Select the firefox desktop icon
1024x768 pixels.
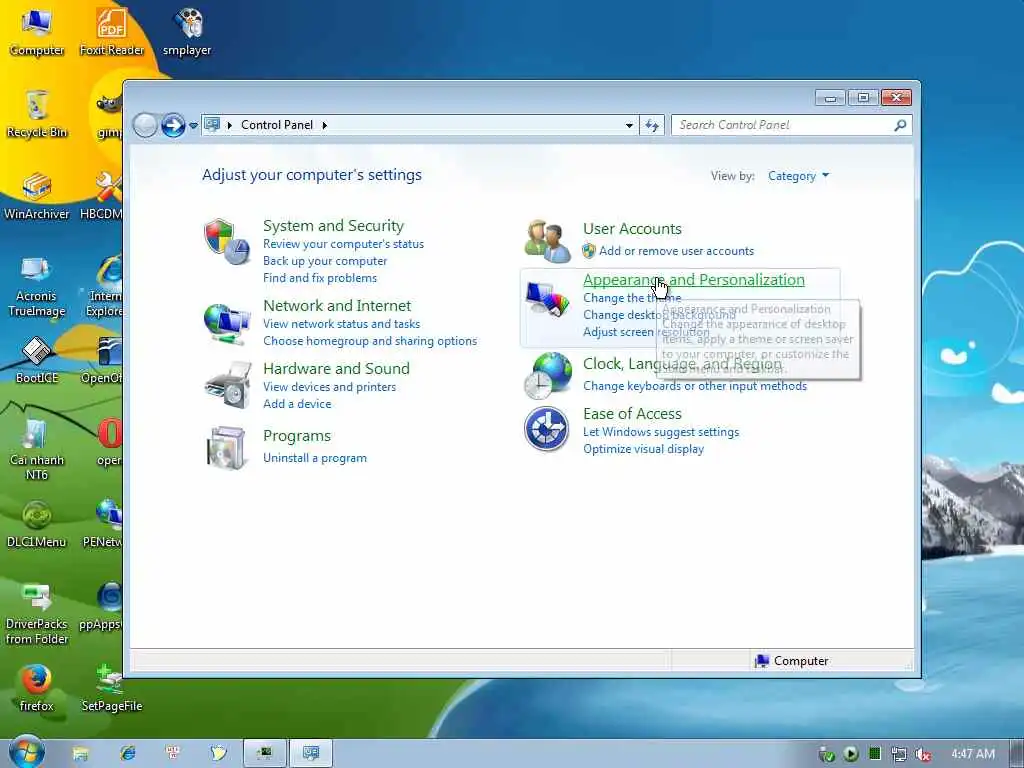pos(37,688)
